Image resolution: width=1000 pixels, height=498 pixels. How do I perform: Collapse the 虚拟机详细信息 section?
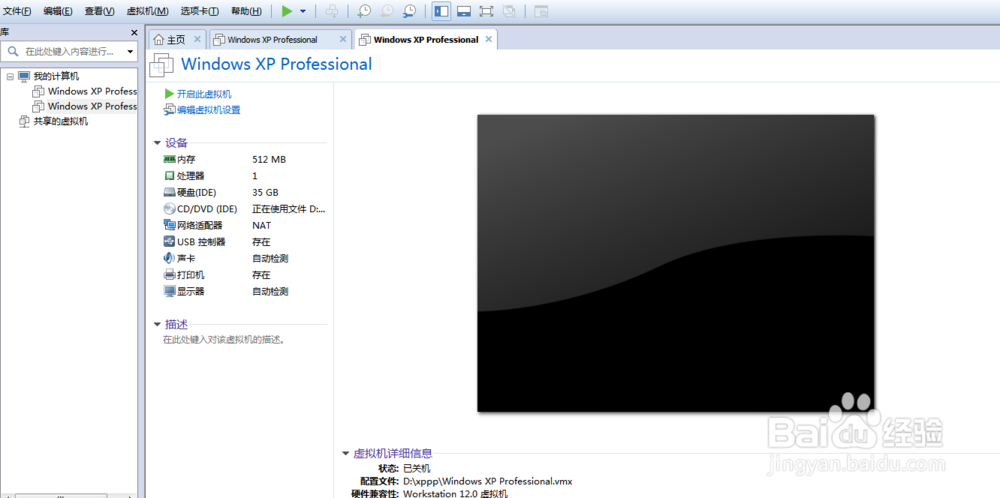[345, 454]
